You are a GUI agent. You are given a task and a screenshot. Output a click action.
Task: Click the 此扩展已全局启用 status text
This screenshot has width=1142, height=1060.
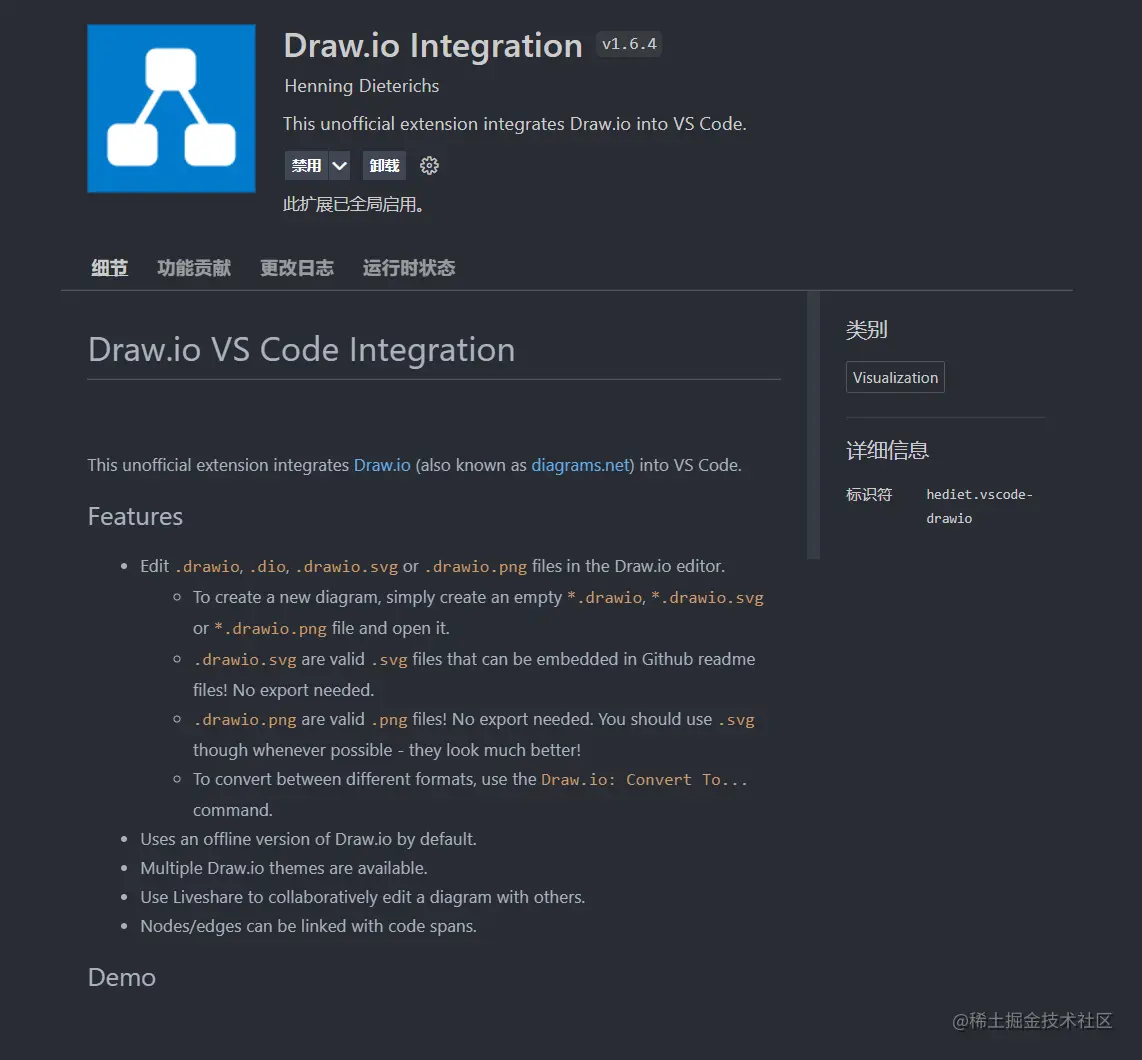(x=353, y=205)
